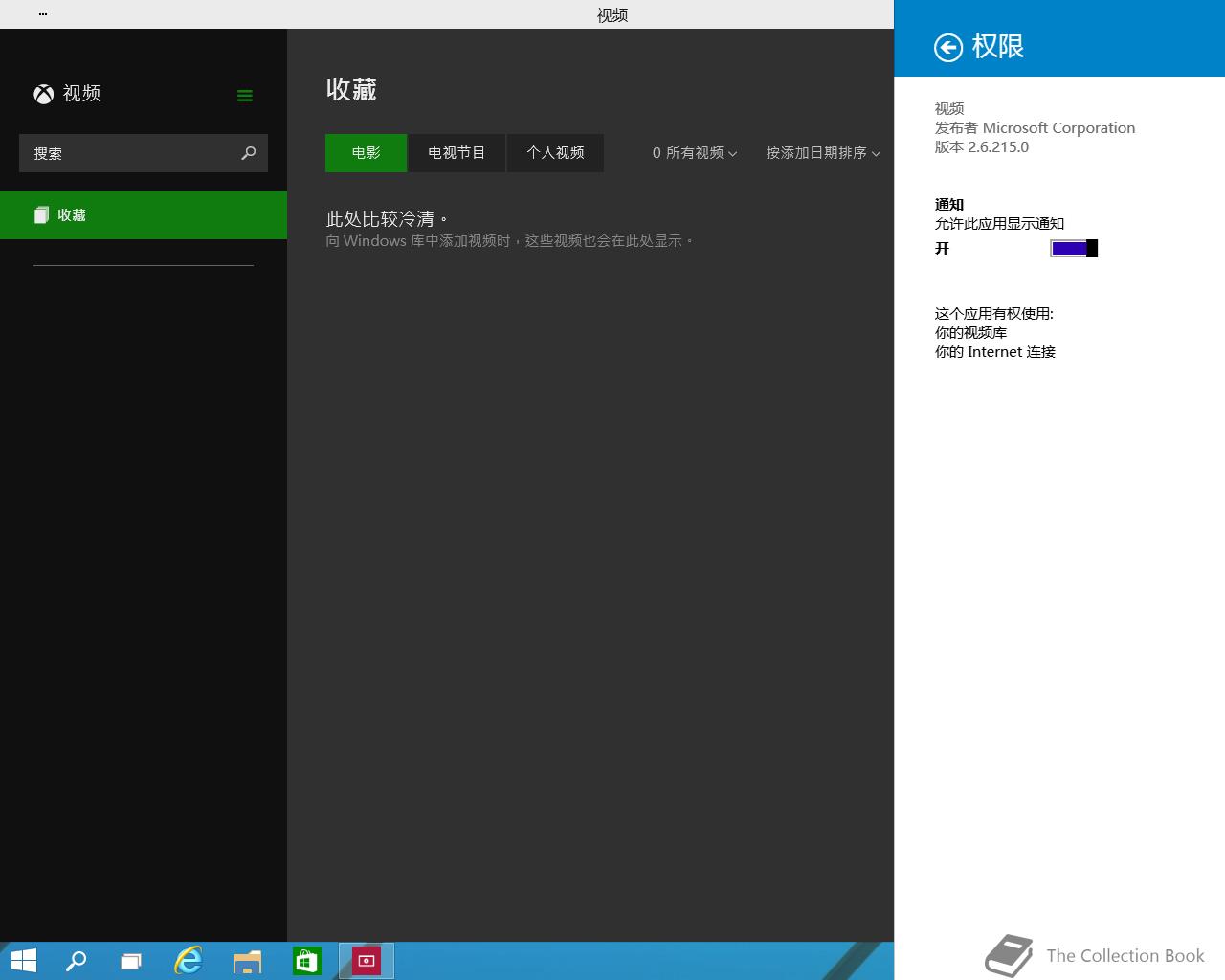
Task: Click 你的 Internet 连接 permission entry
Action: coord(994,352)
